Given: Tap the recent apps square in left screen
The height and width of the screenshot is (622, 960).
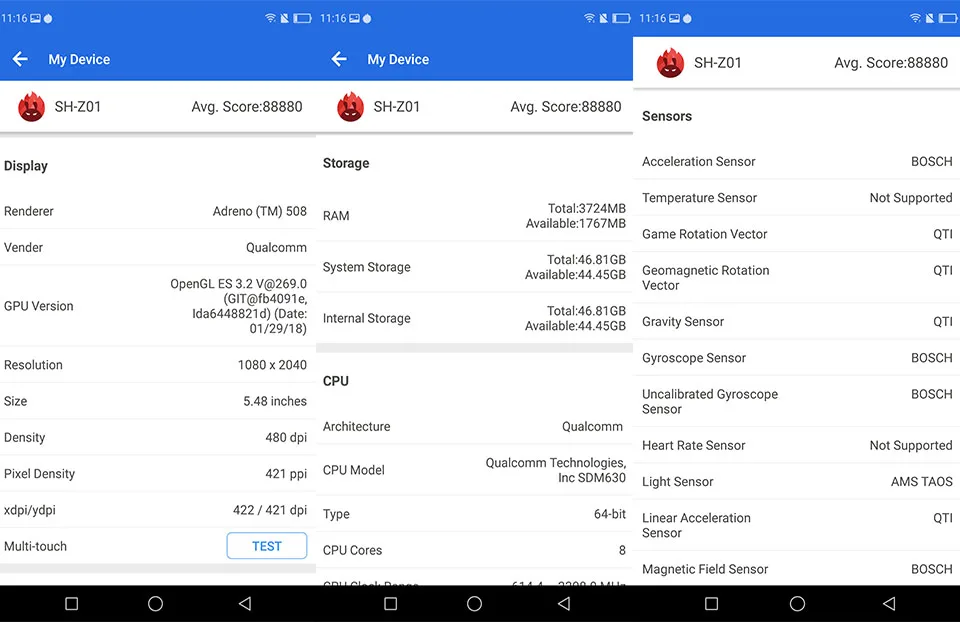Looking at the screenshot, I should [72, 604].
